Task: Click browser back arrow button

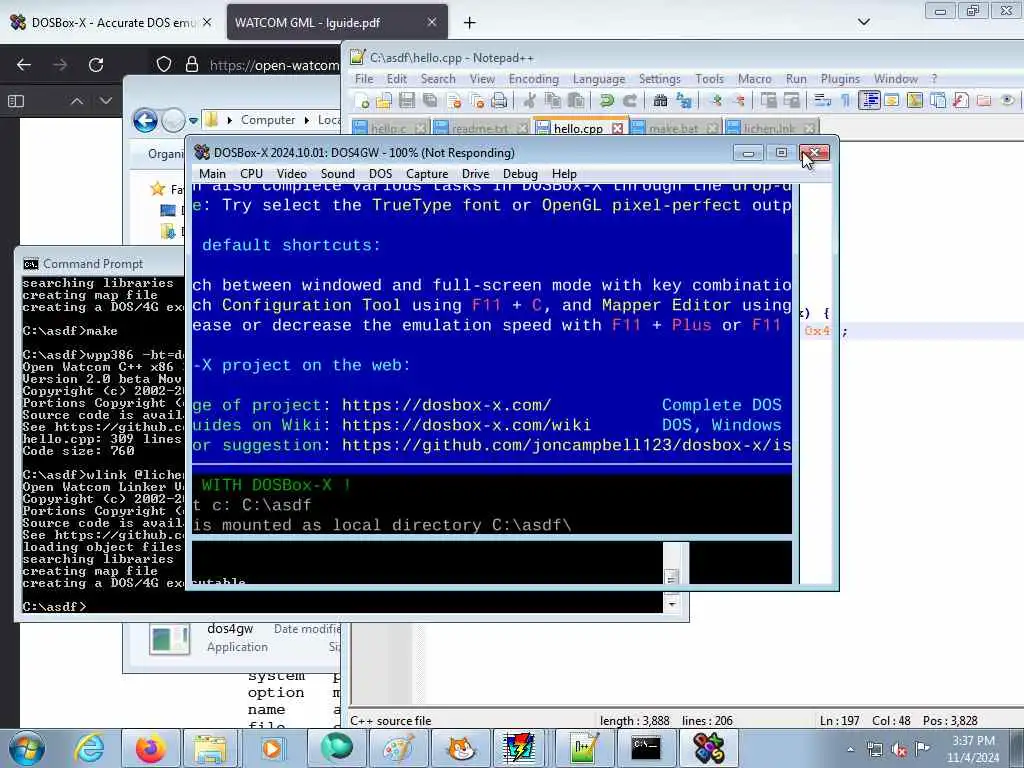Action: (24, 65)
